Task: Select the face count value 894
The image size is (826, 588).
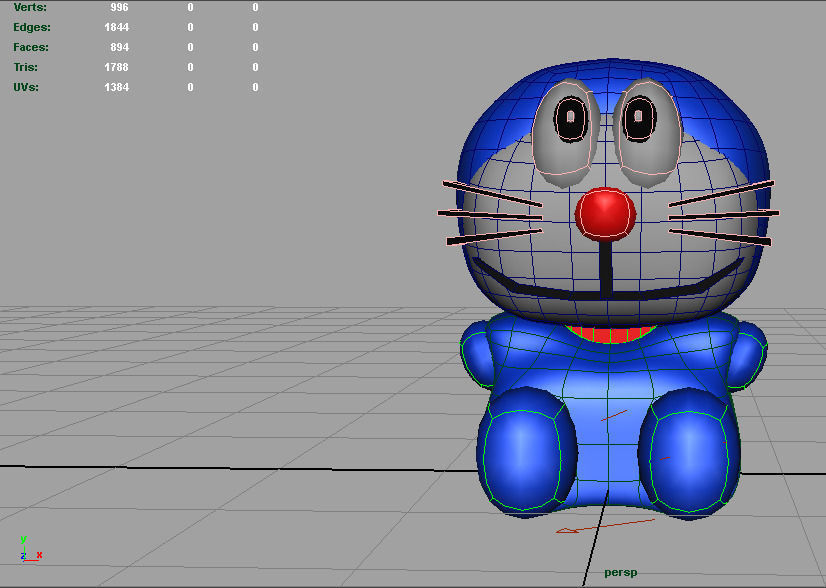Action: pos(120,47)
